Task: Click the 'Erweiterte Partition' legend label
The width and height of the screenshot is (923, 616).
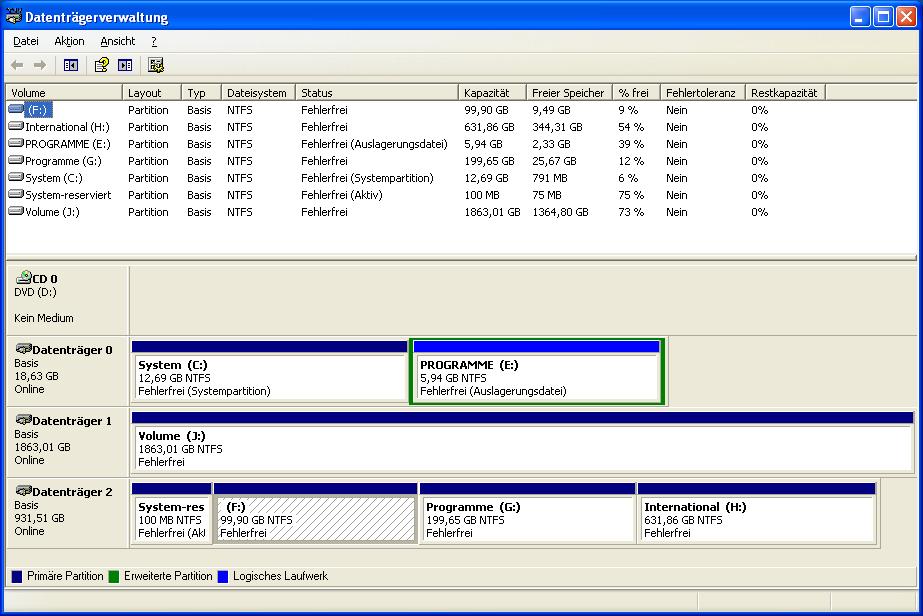Action: [168, 577]
